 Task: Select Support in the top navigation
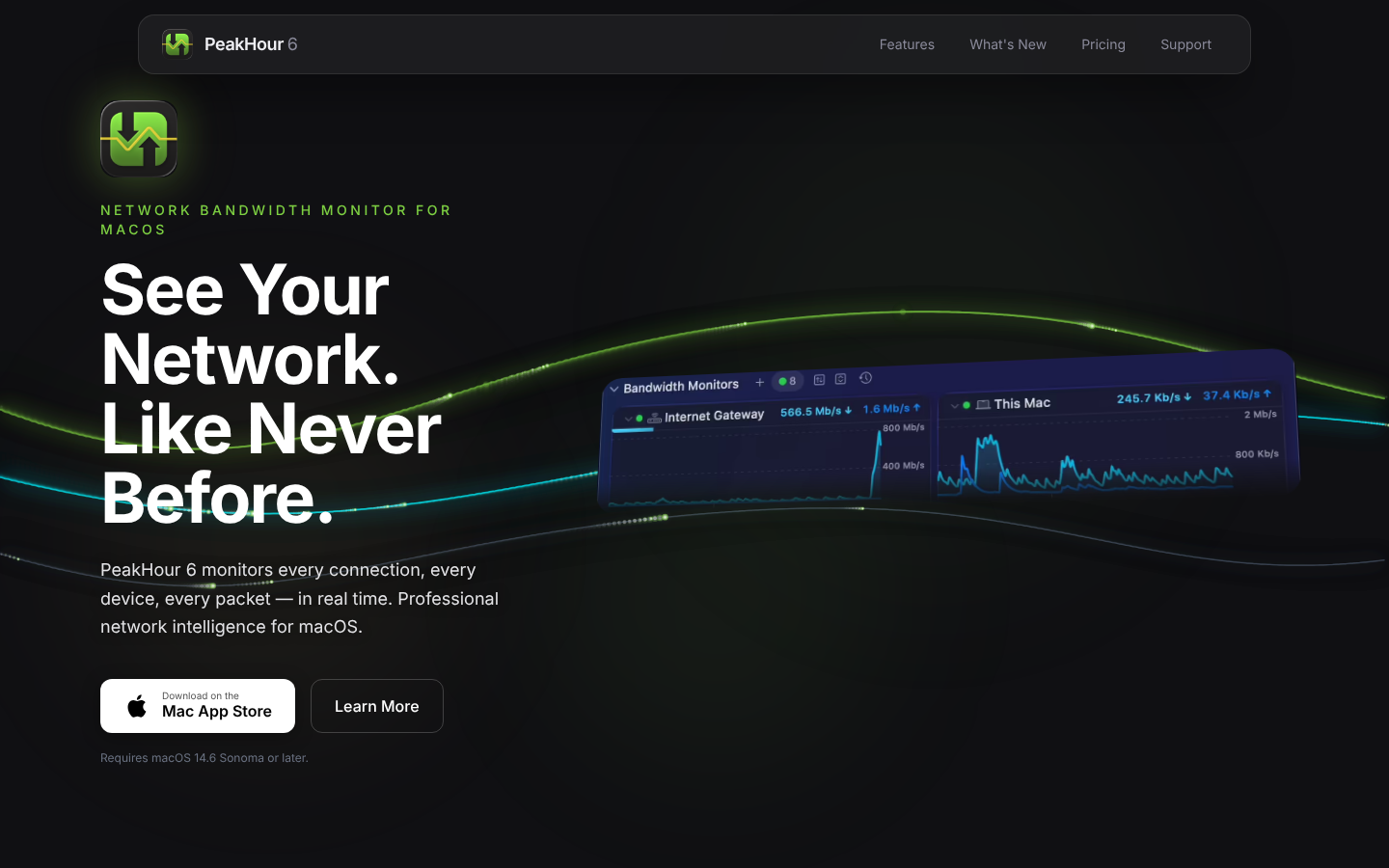pyautogui.click(x=1185, y=44)
